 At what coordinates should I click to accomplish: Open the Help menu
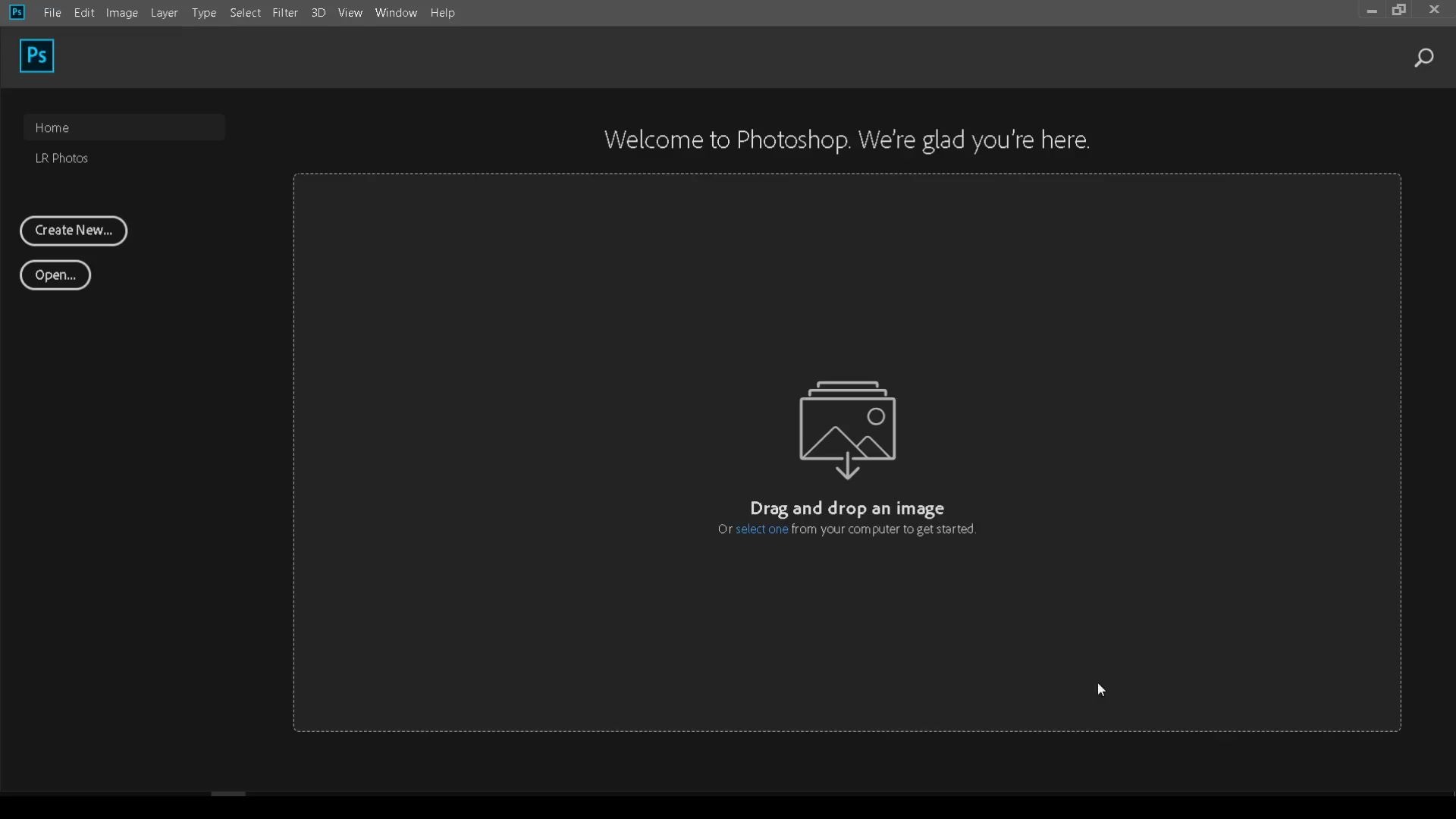coord(443,13)
